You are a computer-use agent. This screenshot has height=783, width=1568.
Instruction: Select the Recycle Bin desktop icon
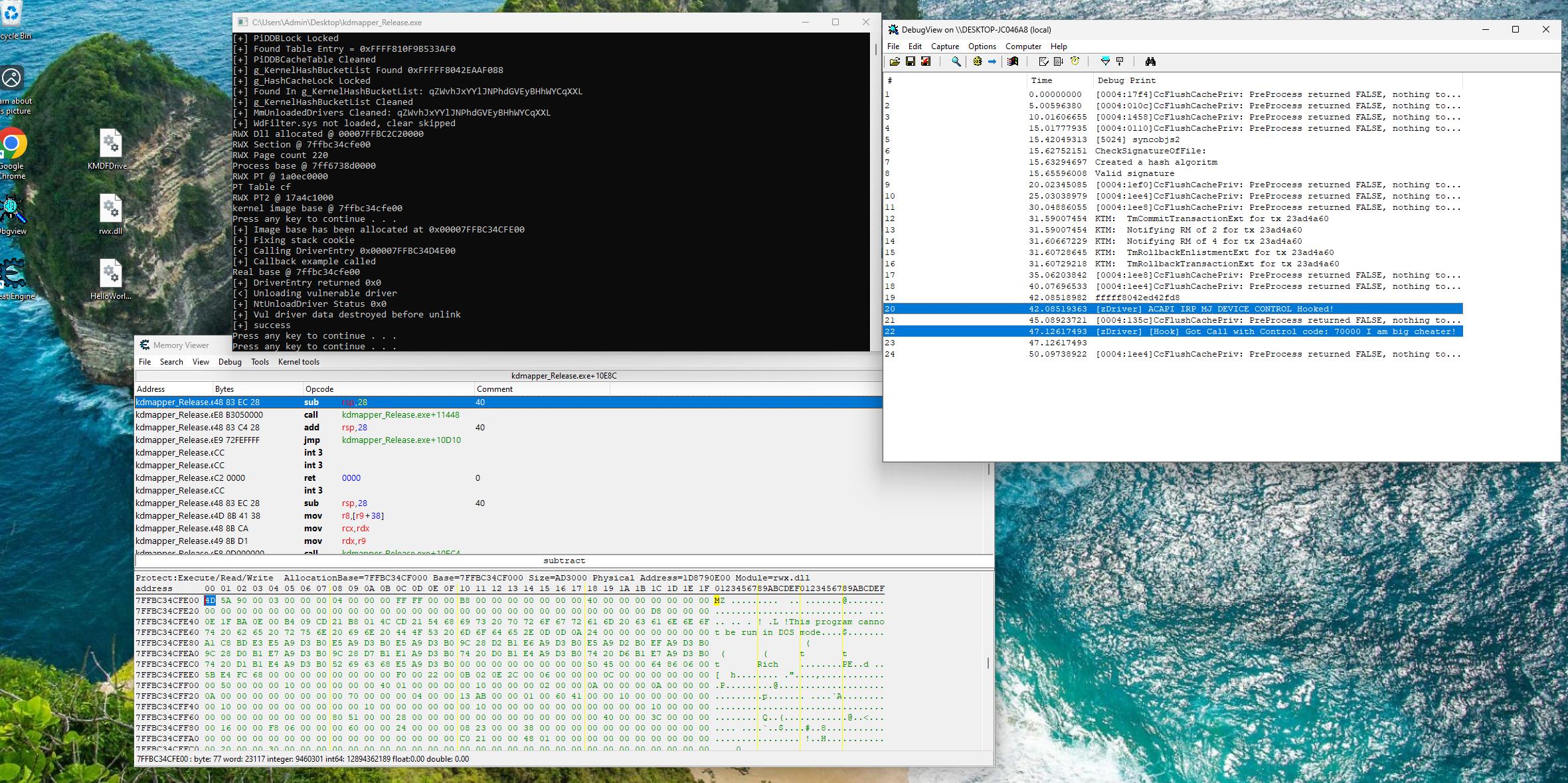click(13, 21)
